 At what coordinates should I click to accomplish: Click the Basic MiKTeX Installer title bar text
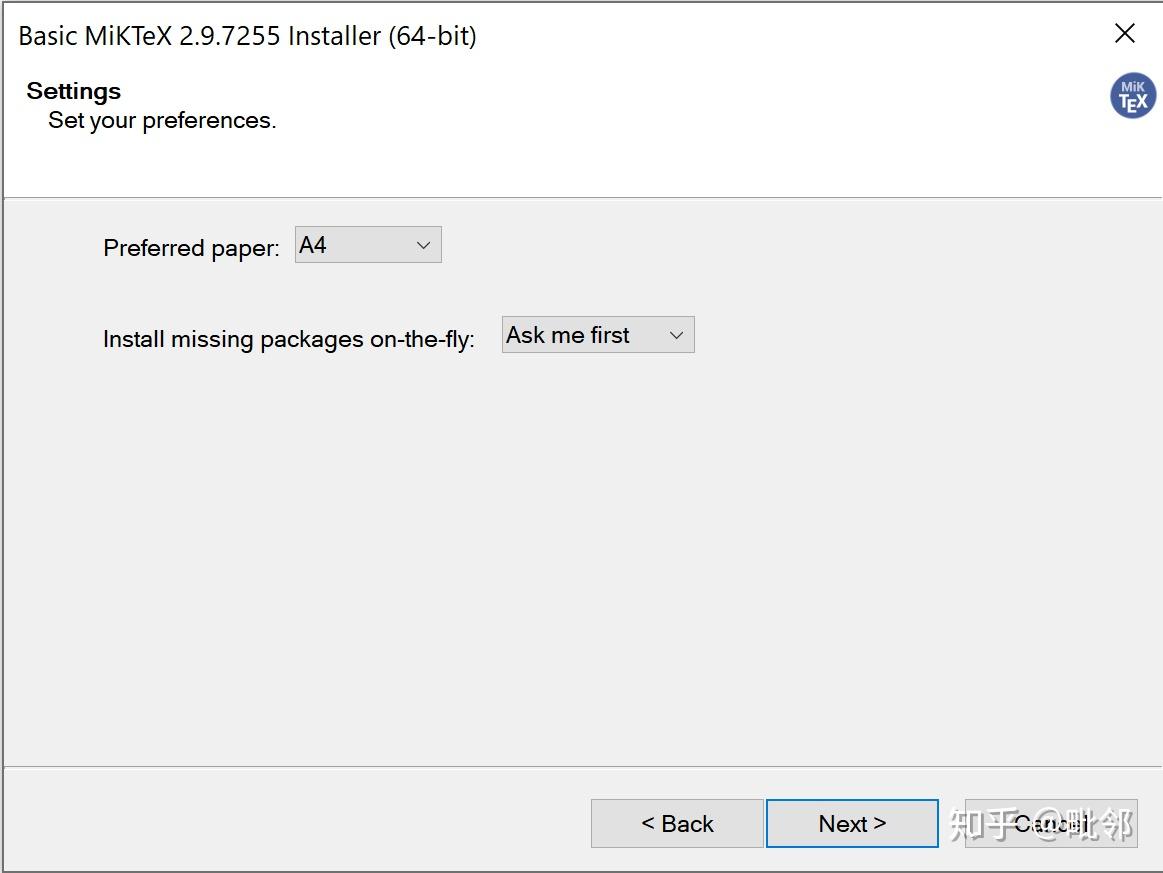click(x=247, y=36)
